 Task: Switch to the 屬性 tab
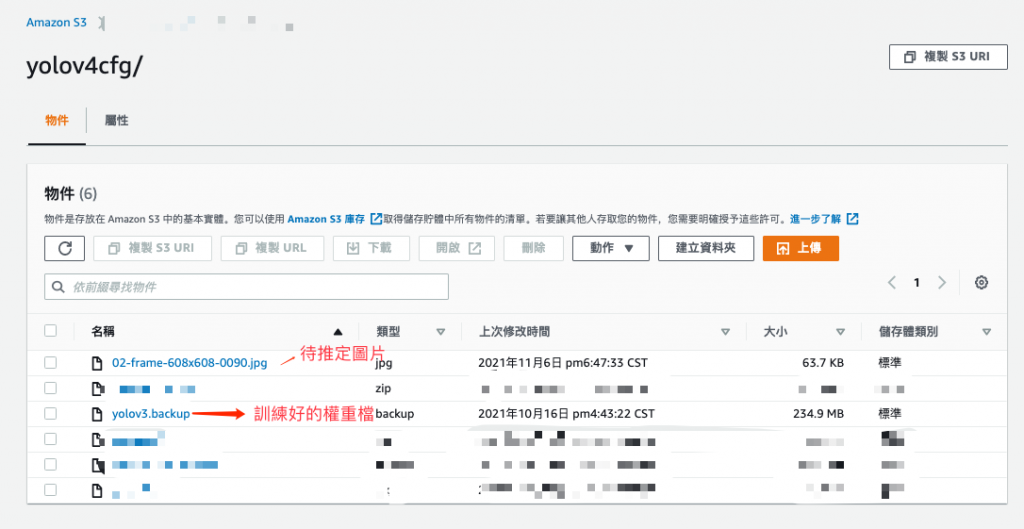116,121
